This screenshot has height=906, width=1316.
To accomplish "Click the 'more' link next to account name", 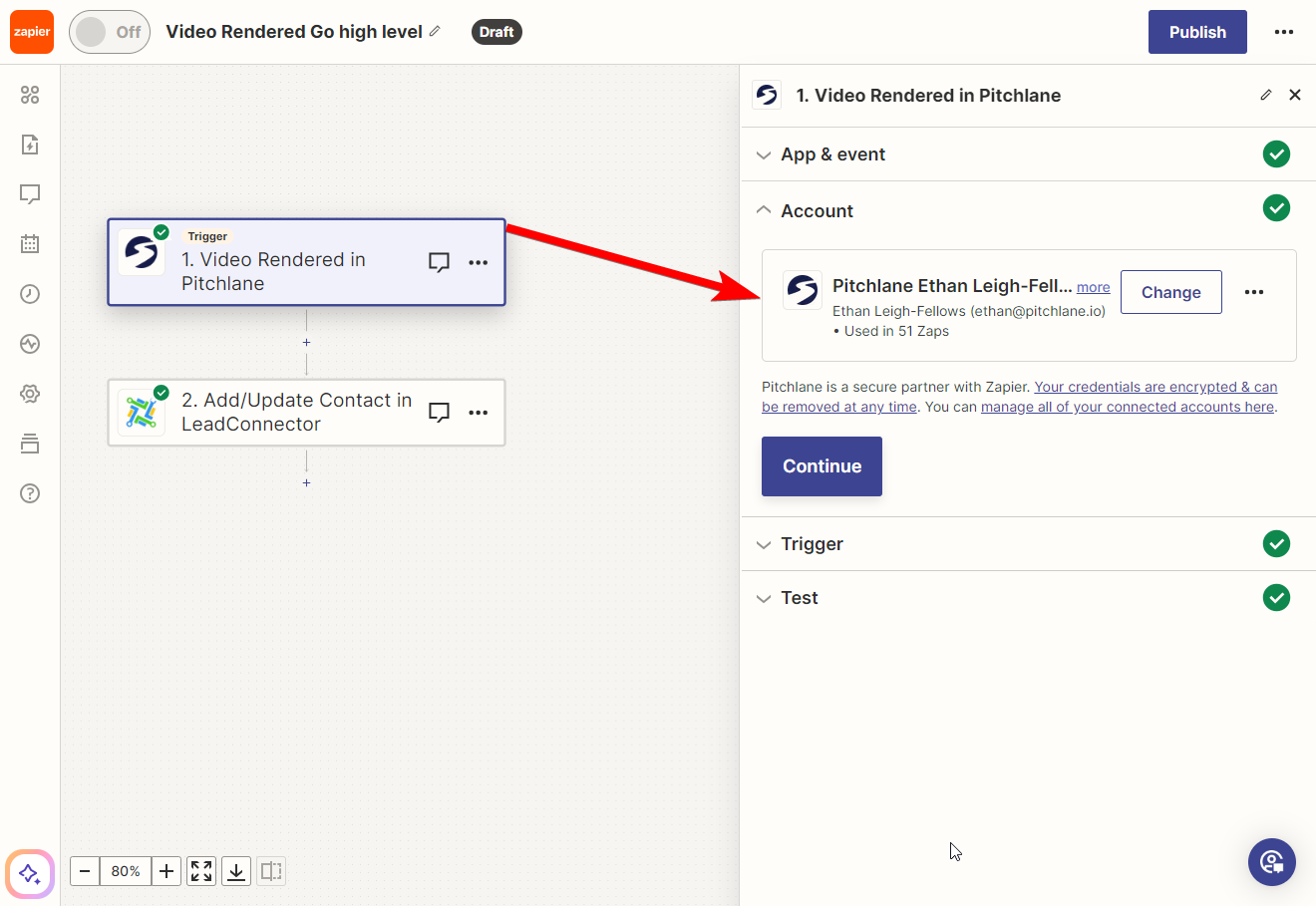I will (x=1094, y=287).
